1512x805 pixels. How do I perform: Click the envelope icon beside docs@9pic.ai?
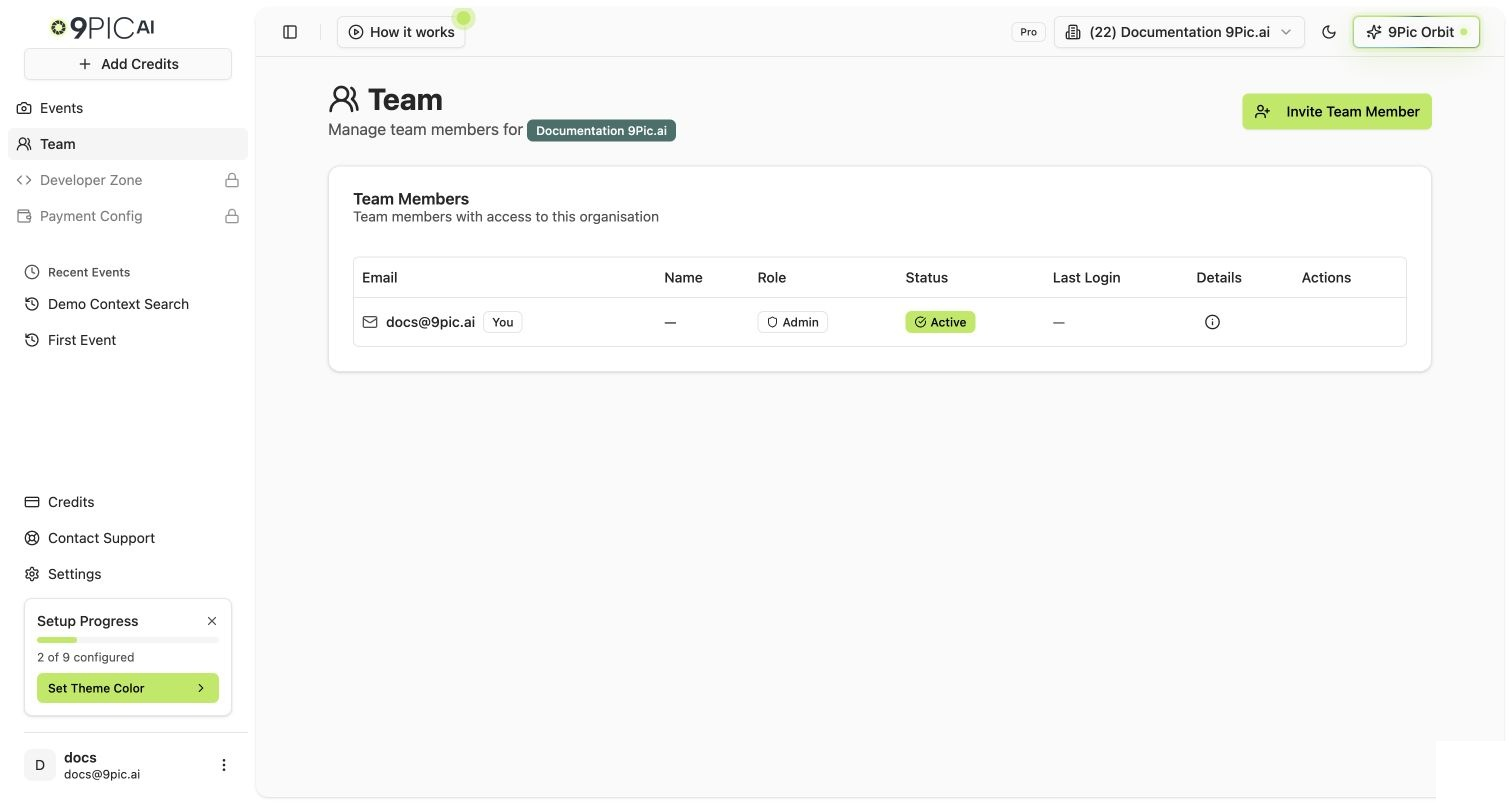370,322
